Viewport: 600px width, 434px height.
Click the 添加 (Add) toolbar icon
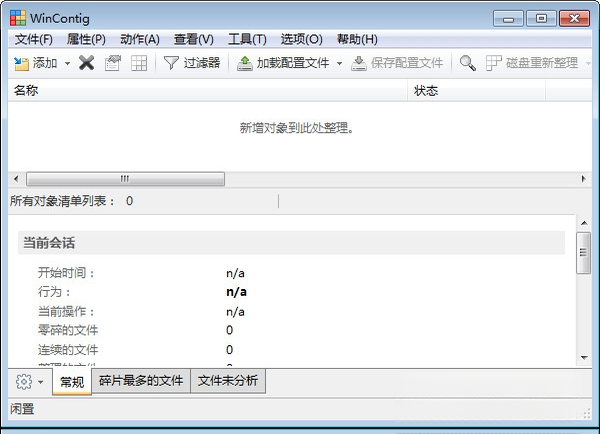pyautogui.click(x=21, y=63)
